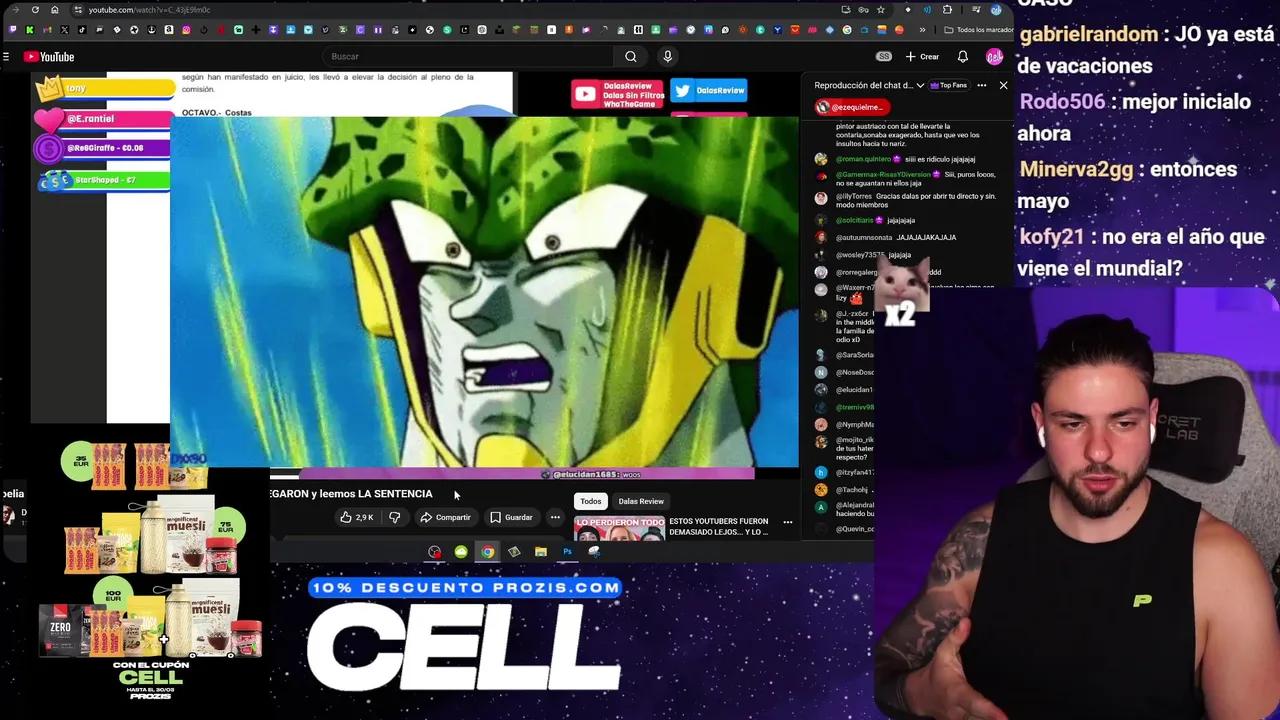
Task: Start voice search with microphone icon
Action: click(x=668, y=57)
